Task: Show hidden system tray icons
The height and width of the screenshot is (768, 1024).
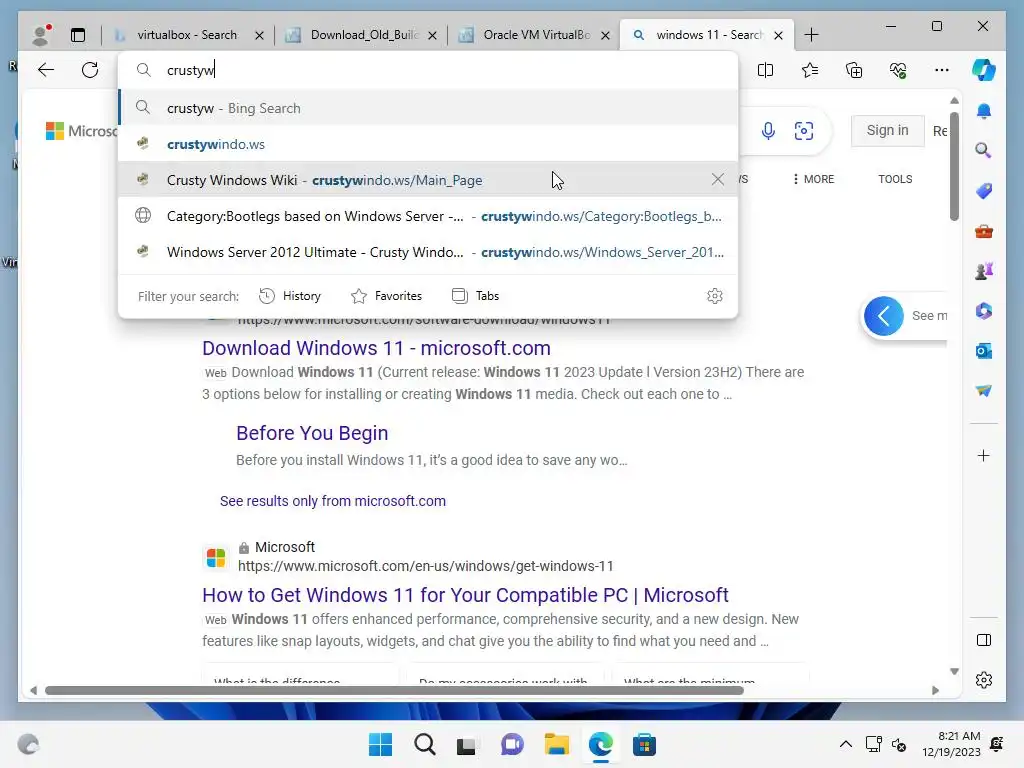Action: (846, 744)
